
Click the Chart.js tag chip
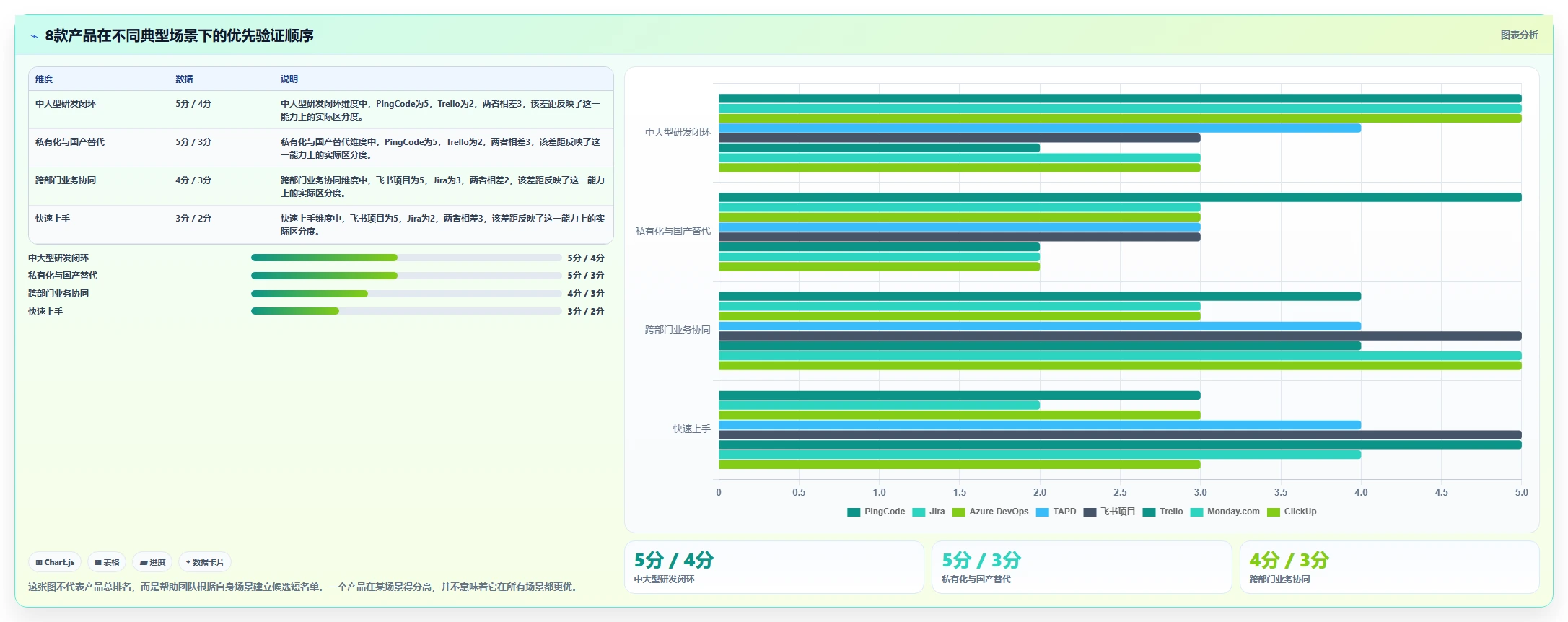click(x=55, y=562)
